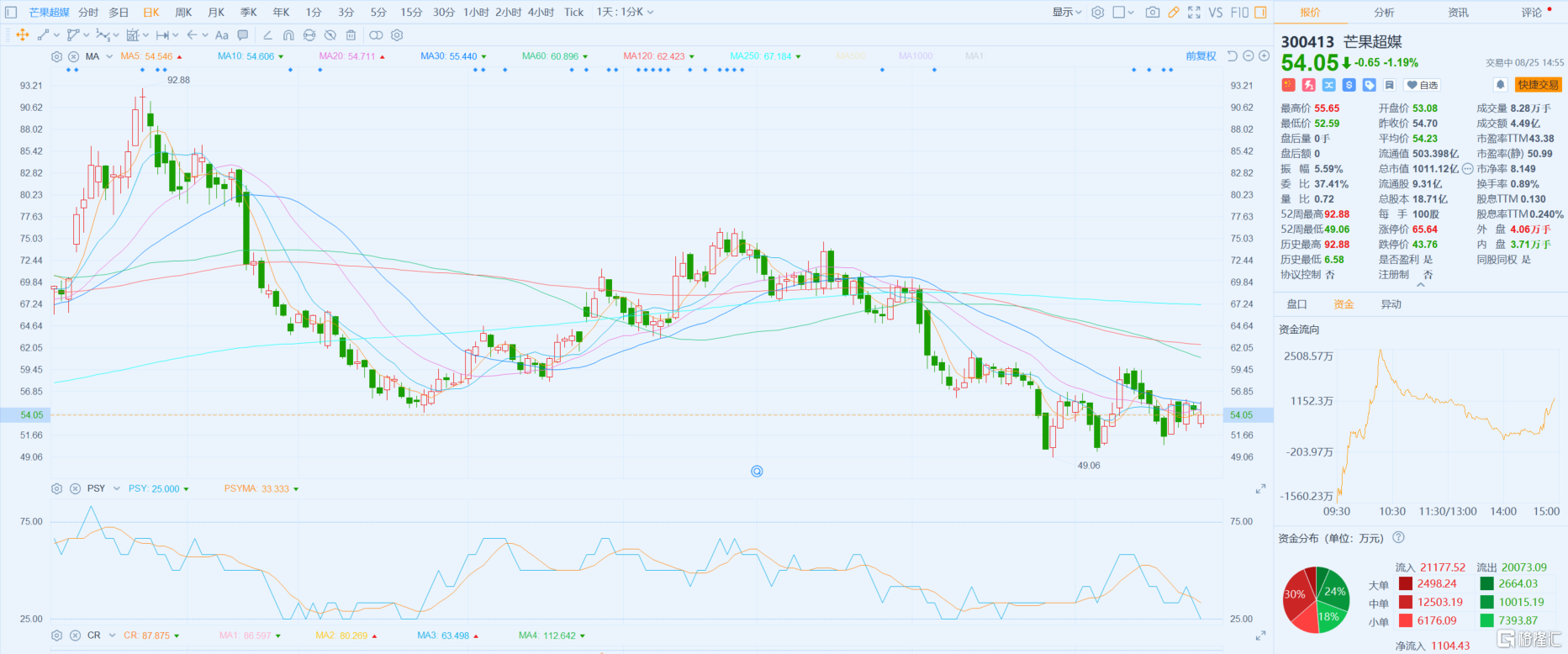Open chart settings gear in top bar

click(1097, 13)
